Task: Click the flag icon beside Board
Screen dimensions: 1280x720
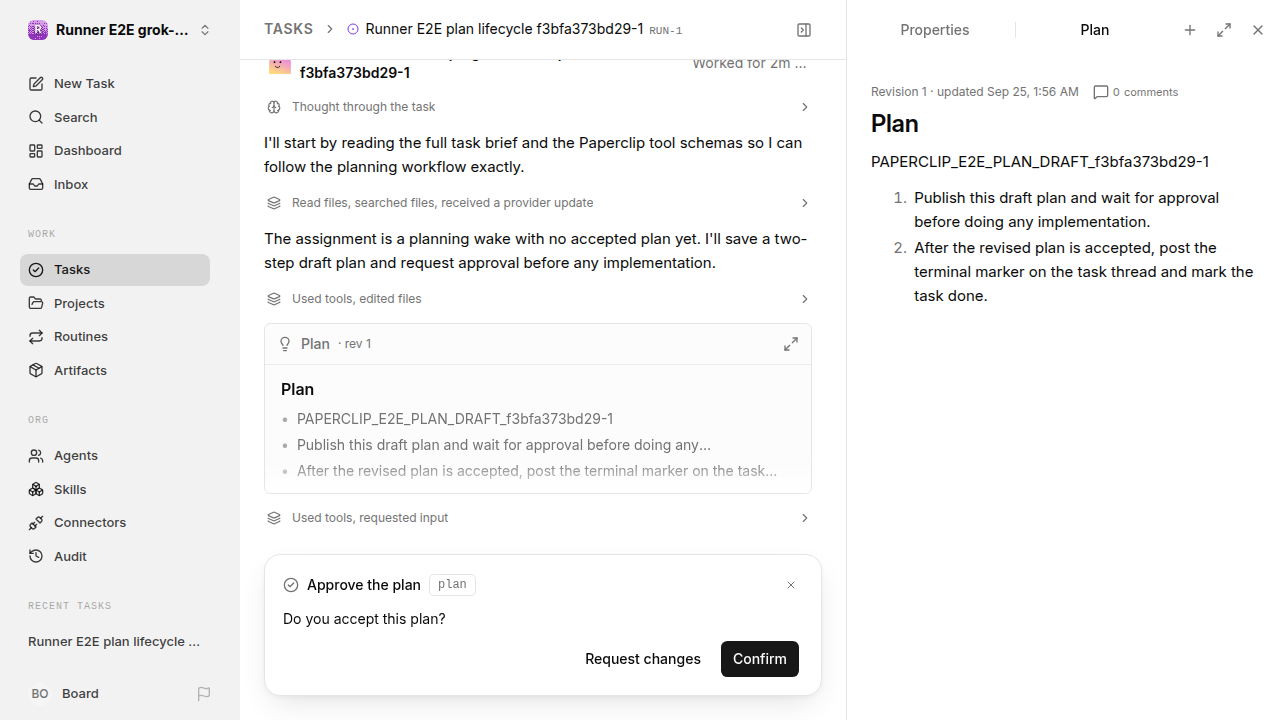Action: [x=204, y=694]
